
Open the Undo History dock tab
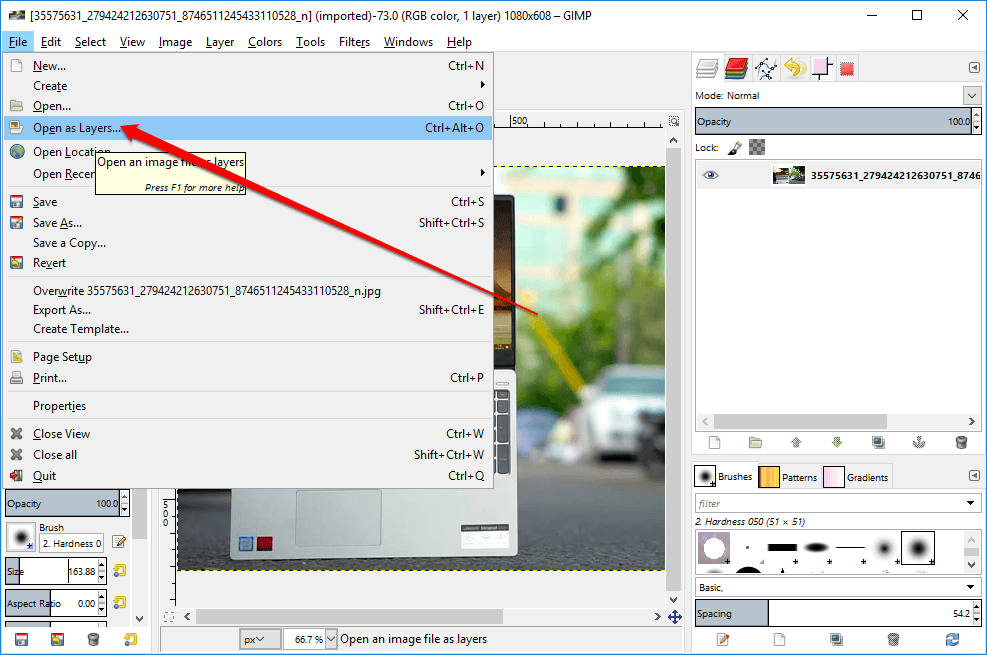pos(794,67)
